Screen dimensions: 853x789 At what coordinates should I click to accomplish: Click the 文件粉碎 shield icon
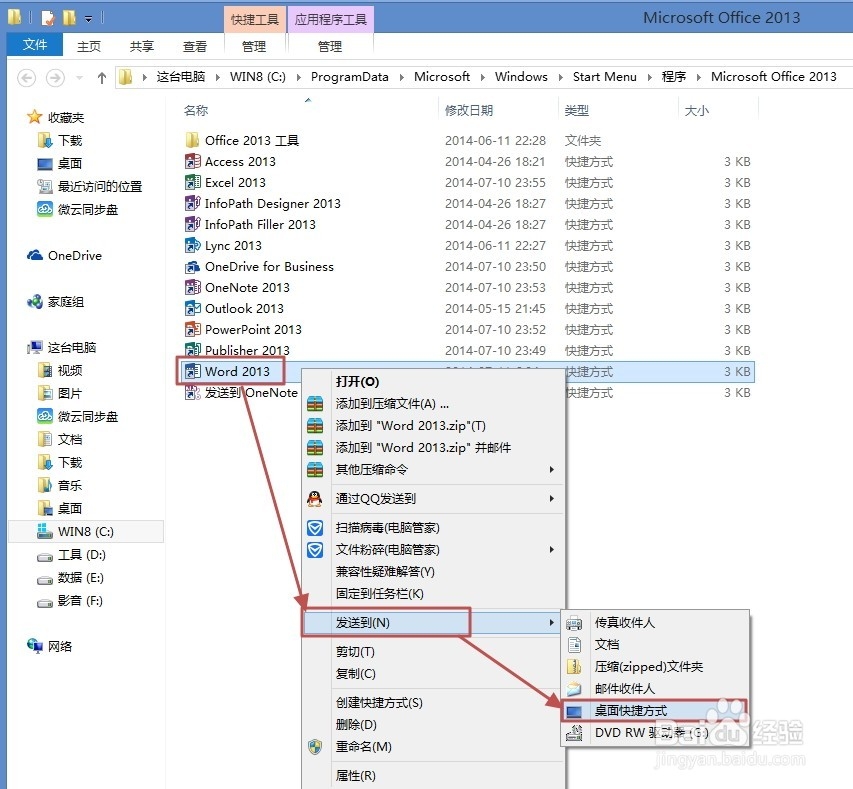click(315, 550)
